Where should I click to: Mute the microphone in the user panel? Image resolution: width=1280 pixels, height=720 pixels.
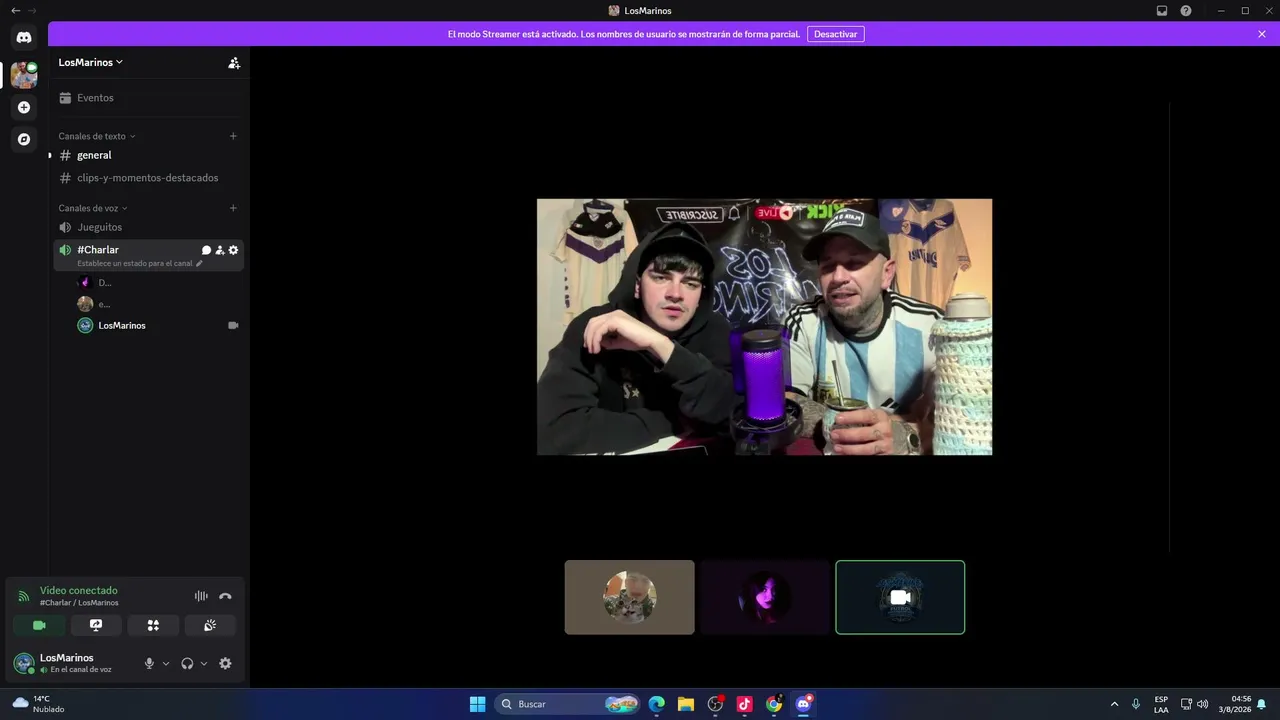(x=149, y=663)
